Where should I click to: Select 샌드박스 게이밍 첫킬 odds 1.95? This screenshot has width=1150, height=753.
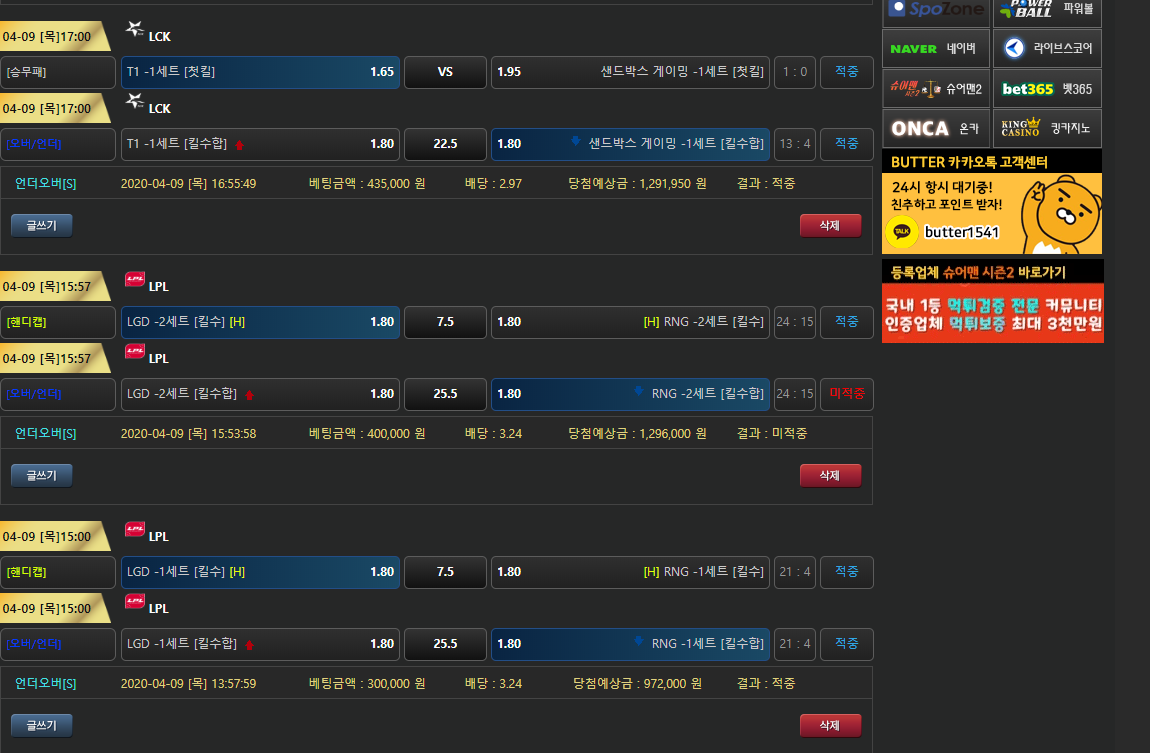(630, 72)
